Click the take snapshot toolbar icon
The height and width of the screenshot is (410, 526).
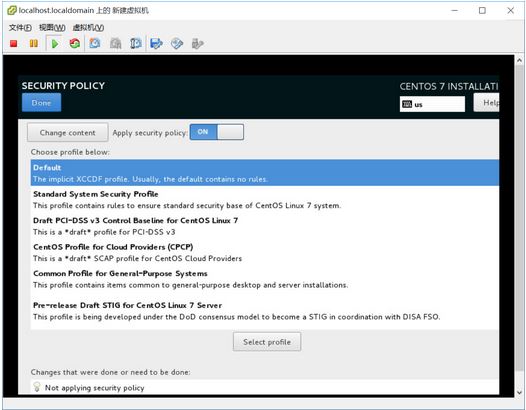coord(95,43)
